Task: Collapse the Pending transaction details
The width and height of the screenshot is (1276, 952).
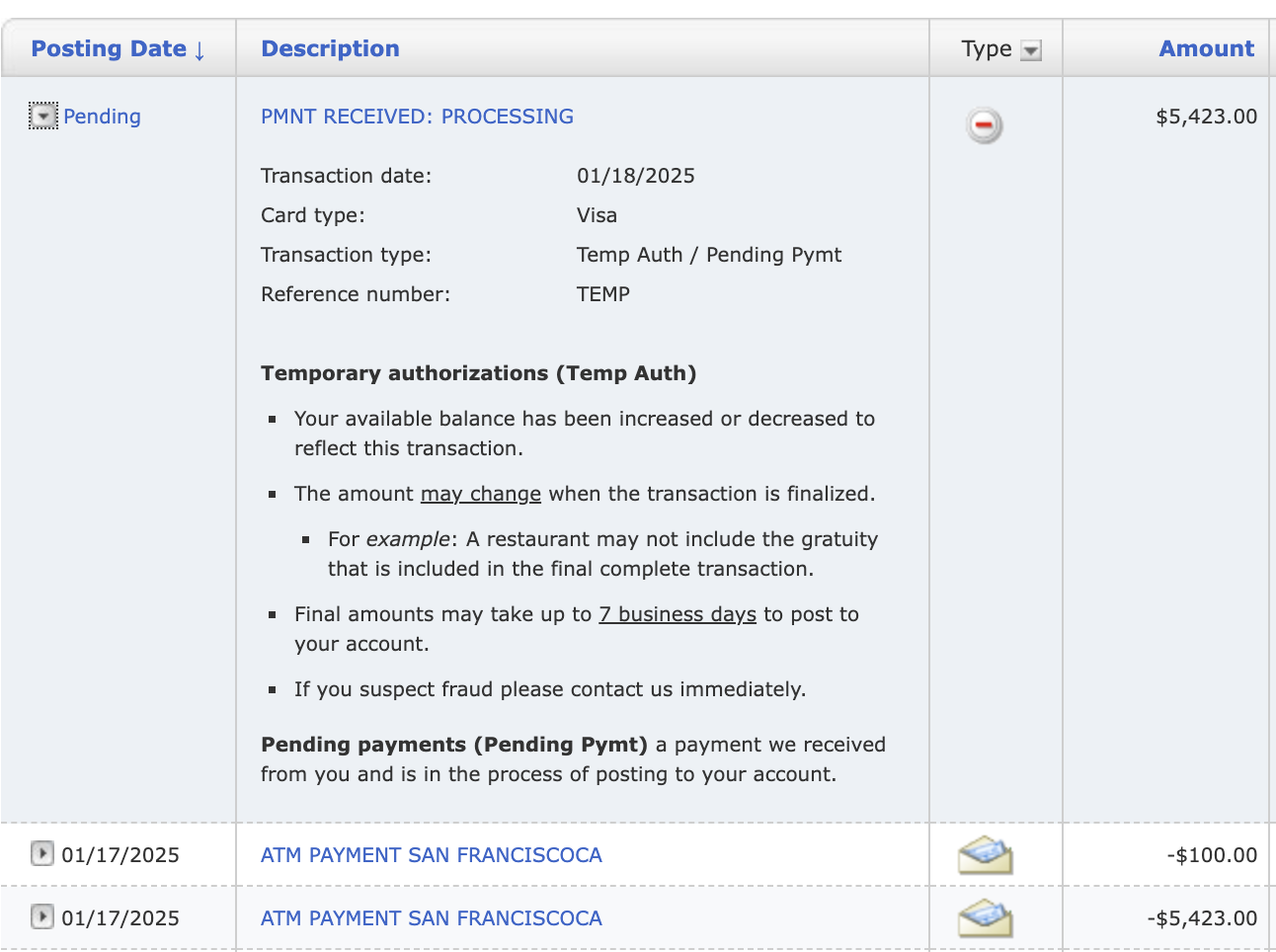Action: click(x=40, y=116)
